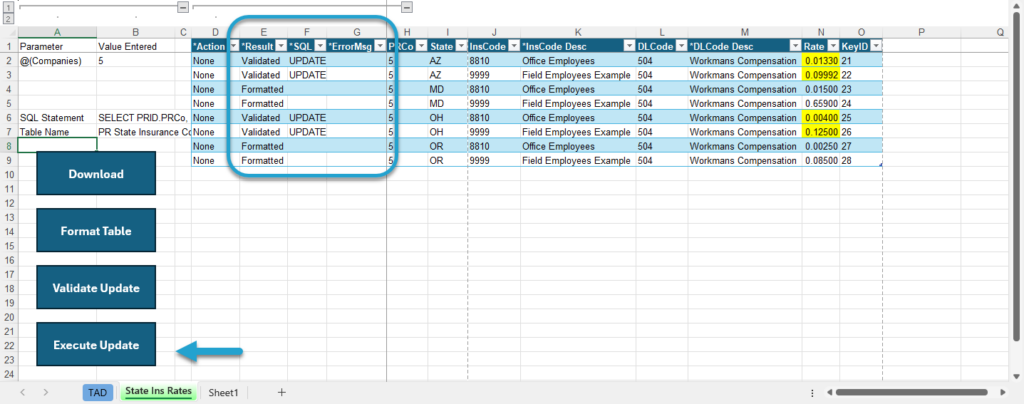Select KeyID cell 21

tap(861, 61)
